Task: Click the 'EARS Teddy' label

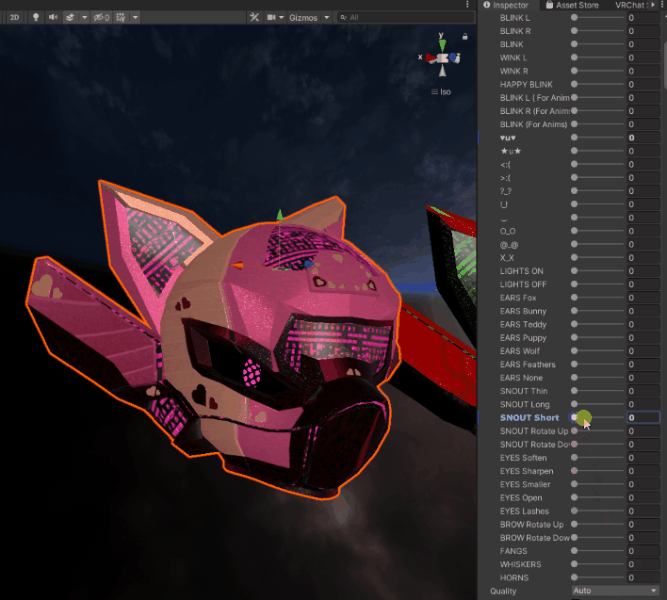Action: point(523,324)
